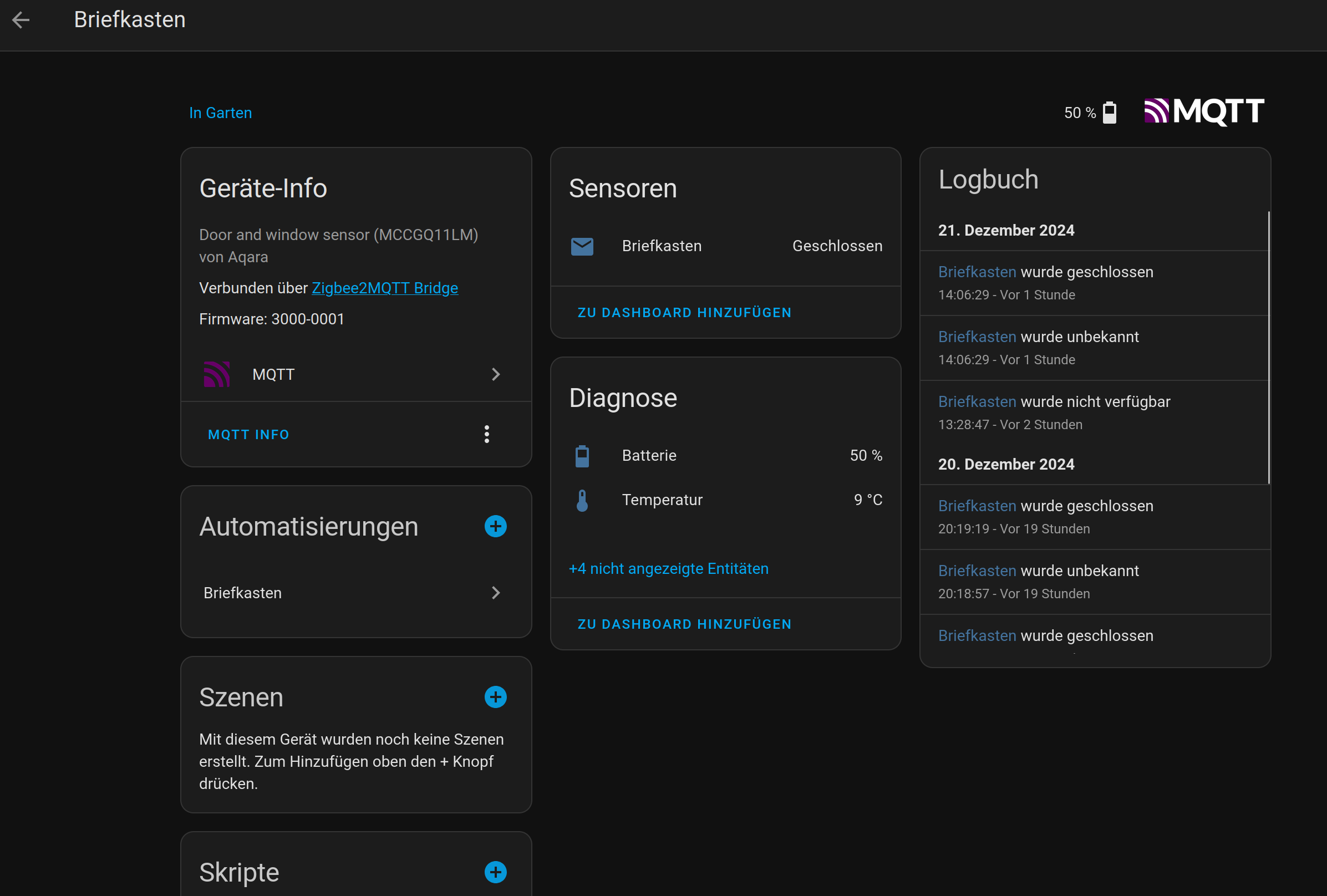Click the Logbuch card heading
This screenshot has height=896, width=1327.
[988, 179]
